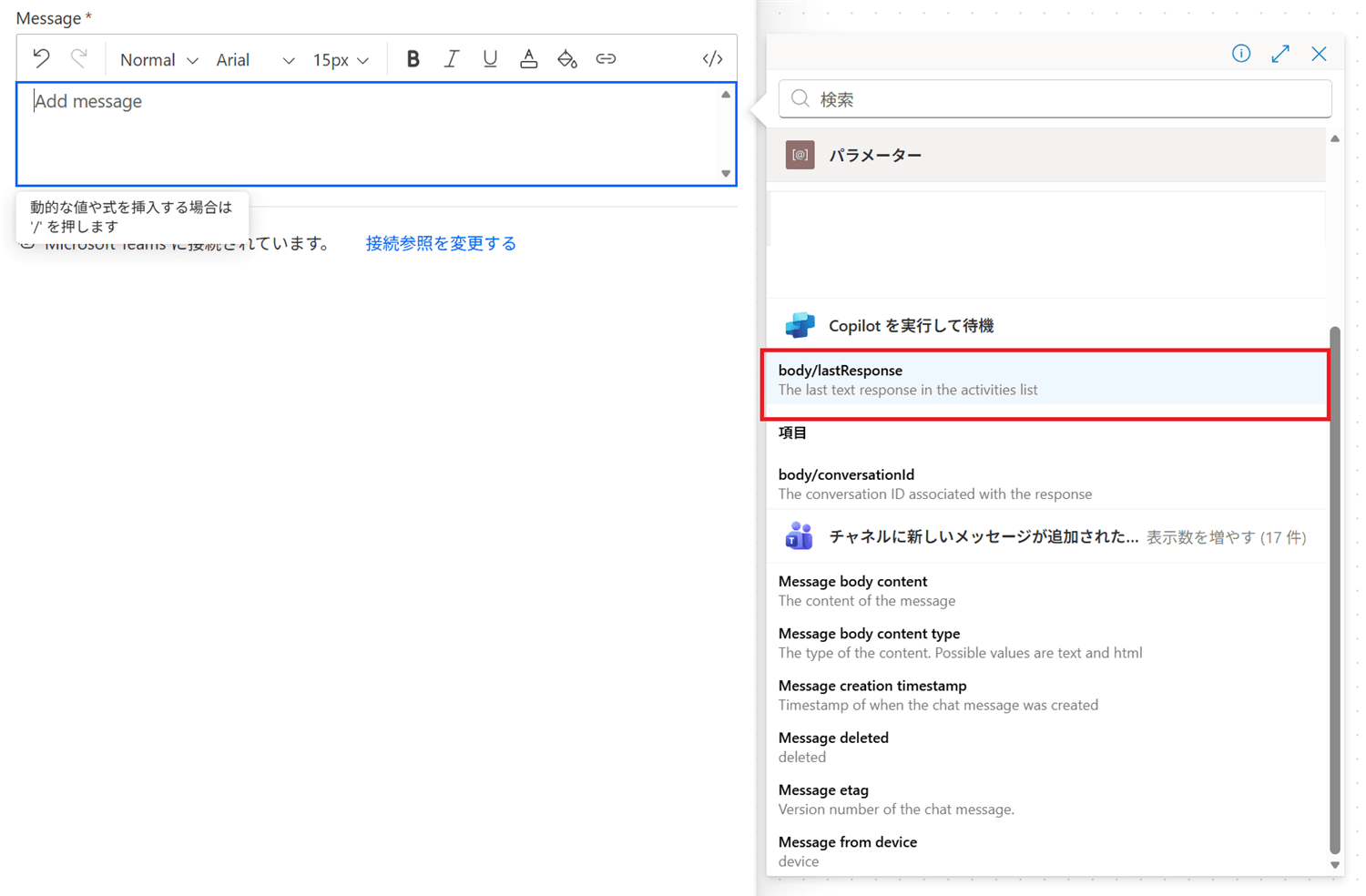Apply Italic formatting
This screenshot has height=896, width=1366.
[x=451, y=57]
